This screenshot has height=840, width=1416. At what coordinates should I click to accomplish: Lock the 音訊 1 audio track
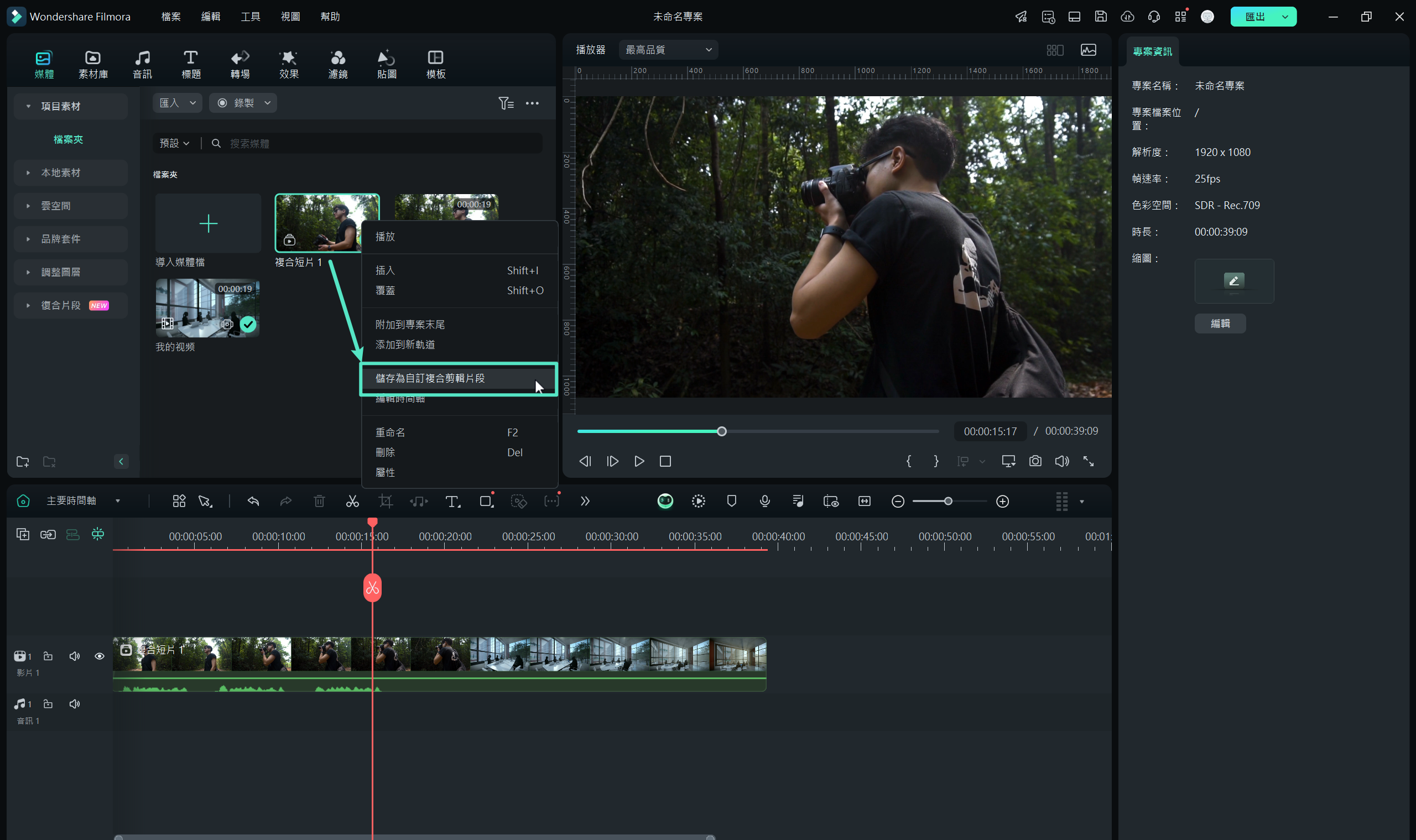click(48, 703)
